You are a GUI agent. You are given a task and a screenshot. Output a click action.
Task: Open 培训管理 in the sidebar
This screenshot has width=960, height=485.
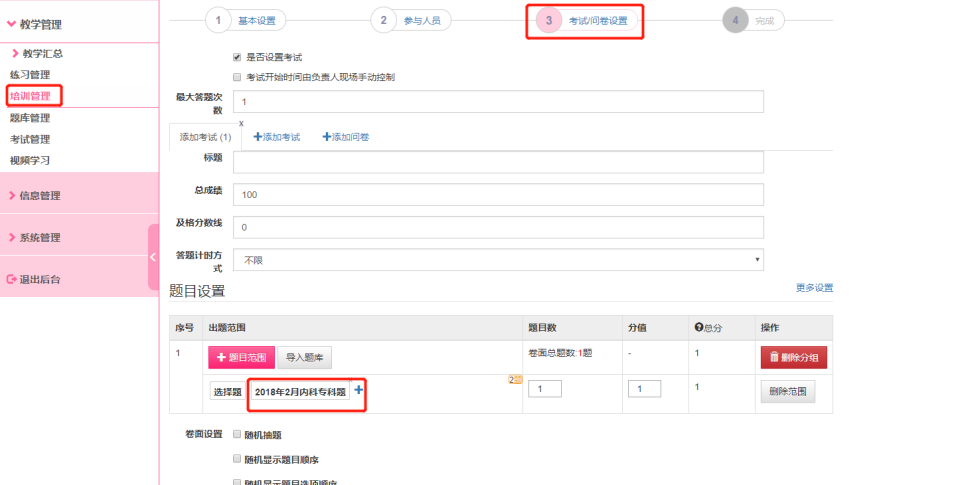[31, 96]
